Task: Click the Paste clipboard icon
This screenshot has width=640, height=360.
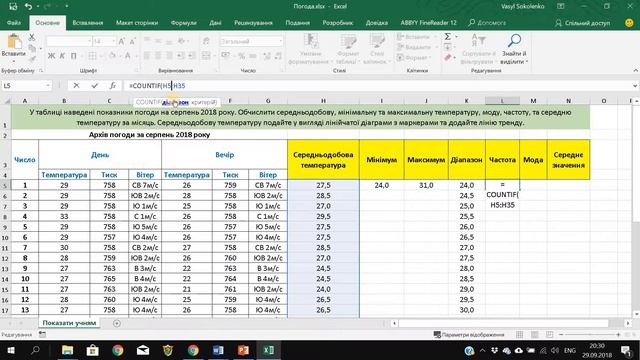Action: tap(14, 42)
